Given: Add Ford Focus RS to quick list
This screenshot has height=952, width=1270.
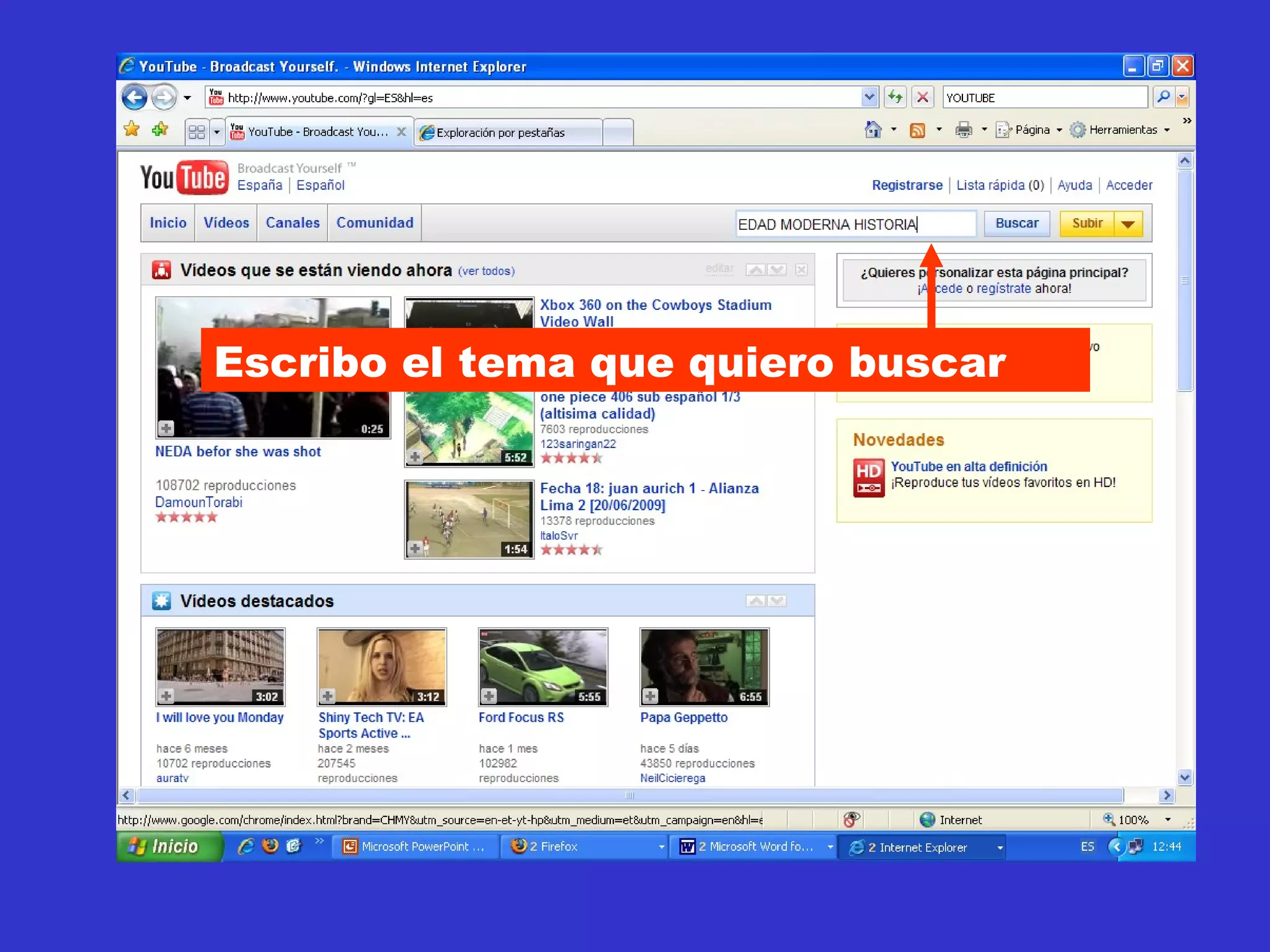Looking at the screenshot, I should pyautogui.click(x=489, y=696).
